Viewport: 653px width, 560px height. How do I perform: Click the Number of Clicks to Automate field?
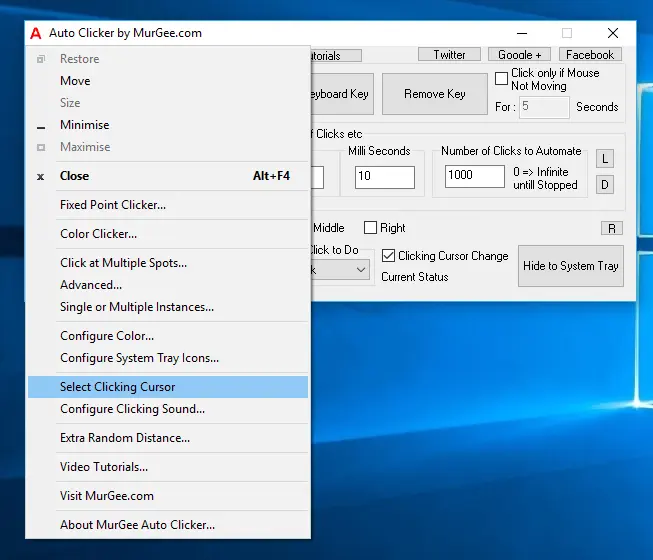click(x=474, y=176)
